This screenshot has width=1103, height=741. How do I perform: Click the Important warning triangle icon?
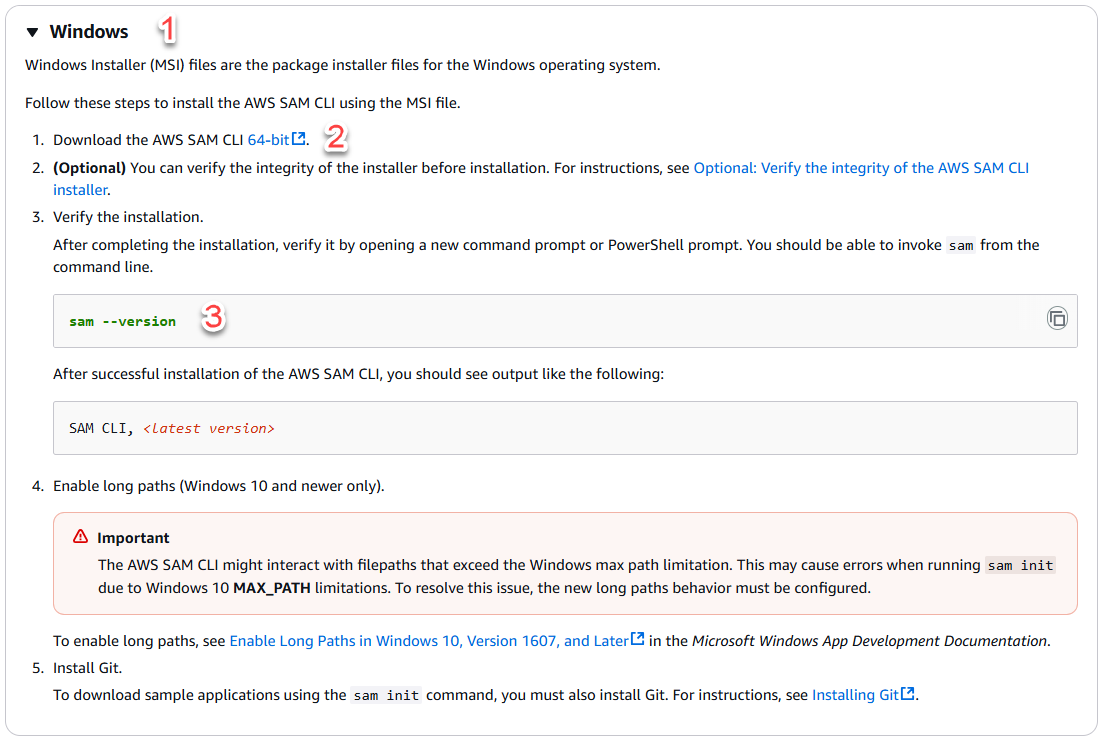[80, 537]
